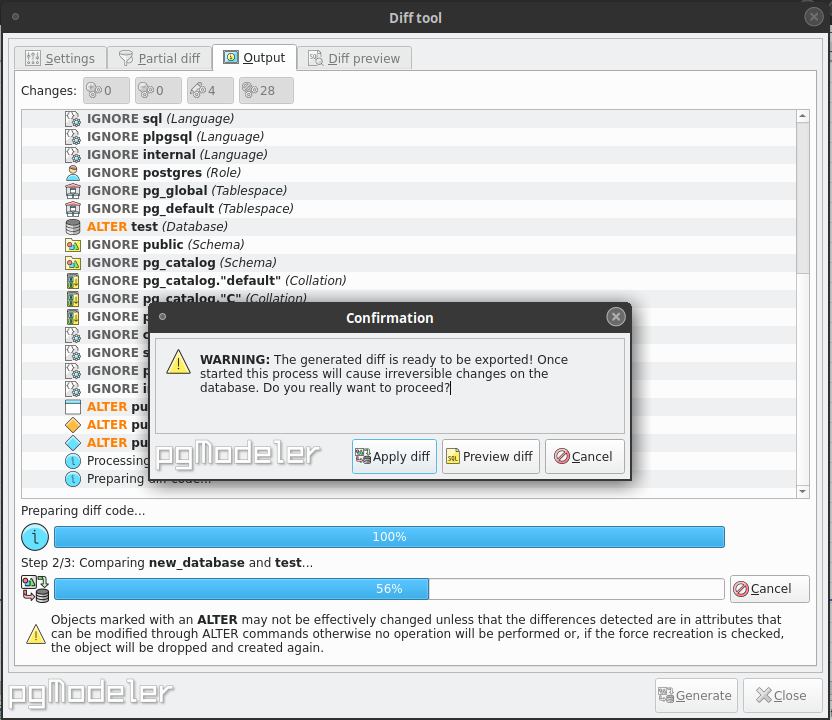Click the database comparison icon next to step progress
Screen dimensions: 832x720
[x=35, y=588]
